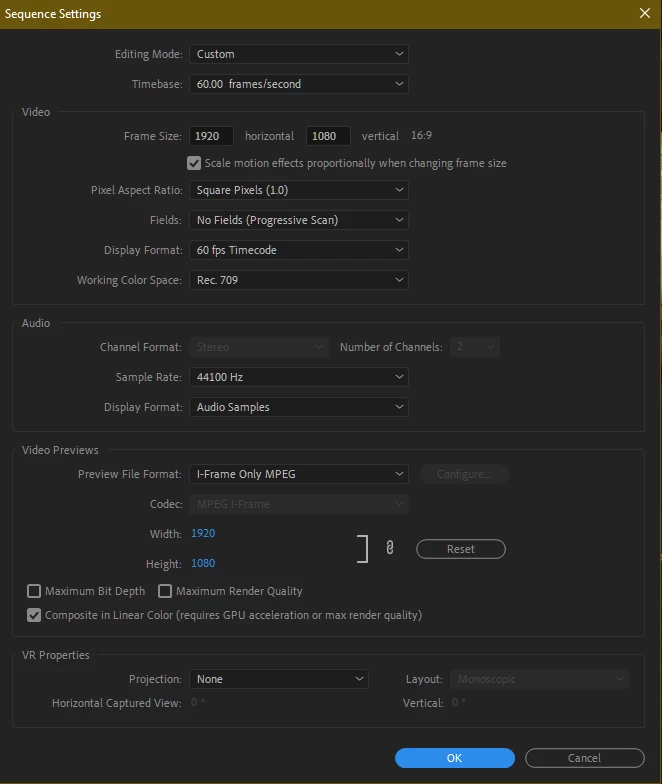662x784 pixels.
Task: Click the preview Width value 1920
Action: [x=203, y=533]
